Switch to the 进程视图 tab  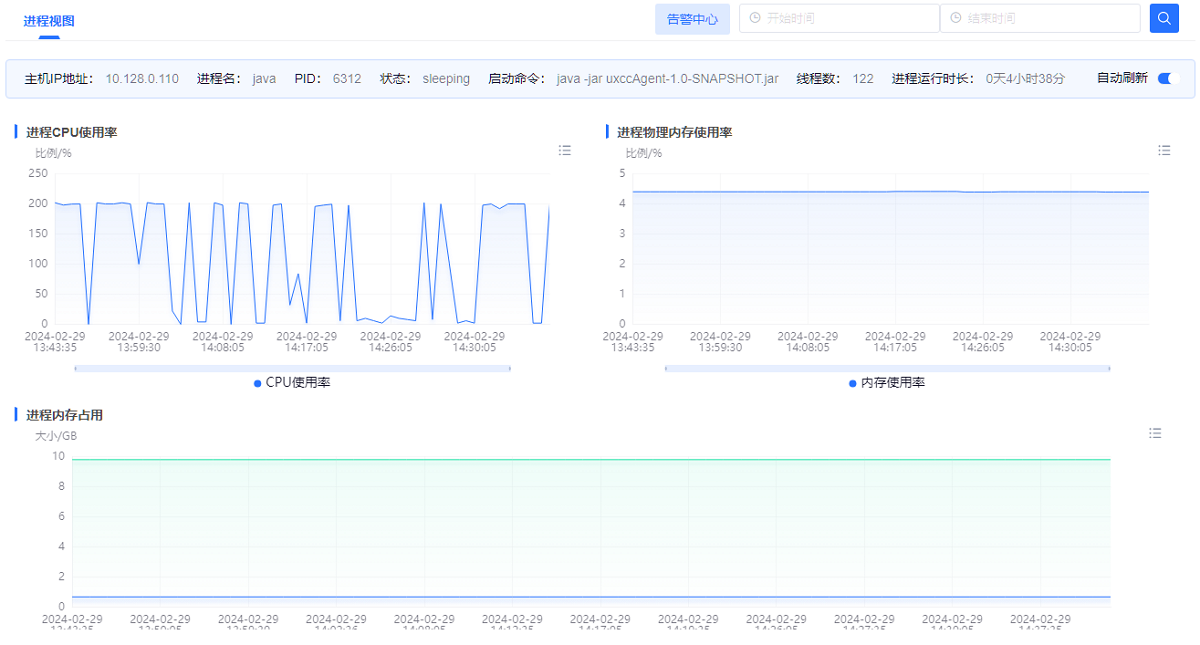pyautogui.click(x=49, y=20)
